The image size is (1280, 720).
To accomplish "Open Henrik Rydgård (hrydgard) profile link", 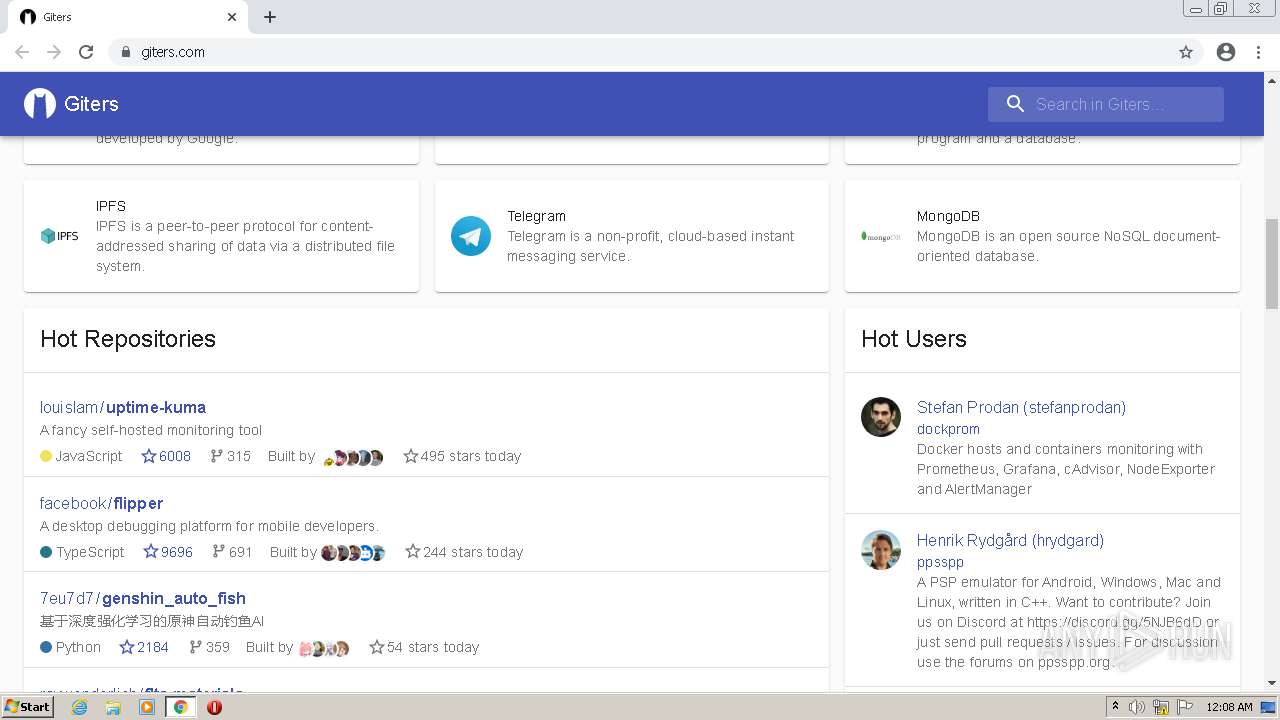I will [x=1010, y=540].
